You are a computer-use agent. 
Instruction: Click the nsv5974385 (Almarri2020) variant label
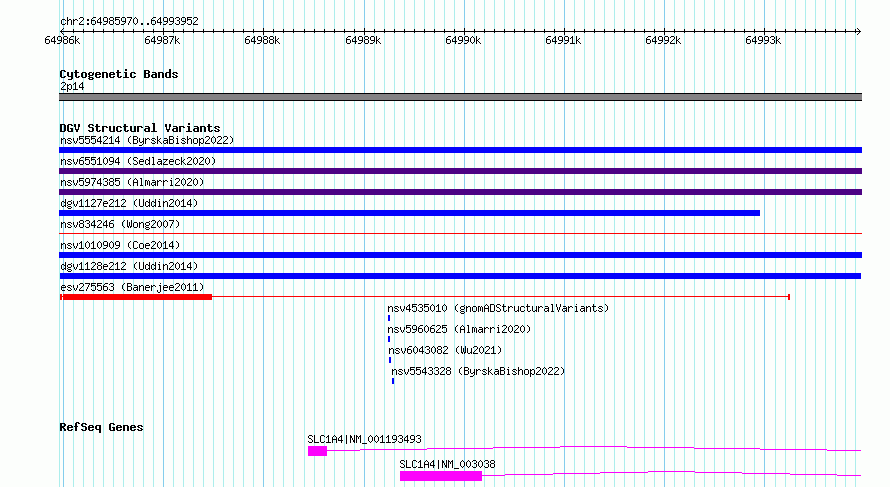(132, 182)
